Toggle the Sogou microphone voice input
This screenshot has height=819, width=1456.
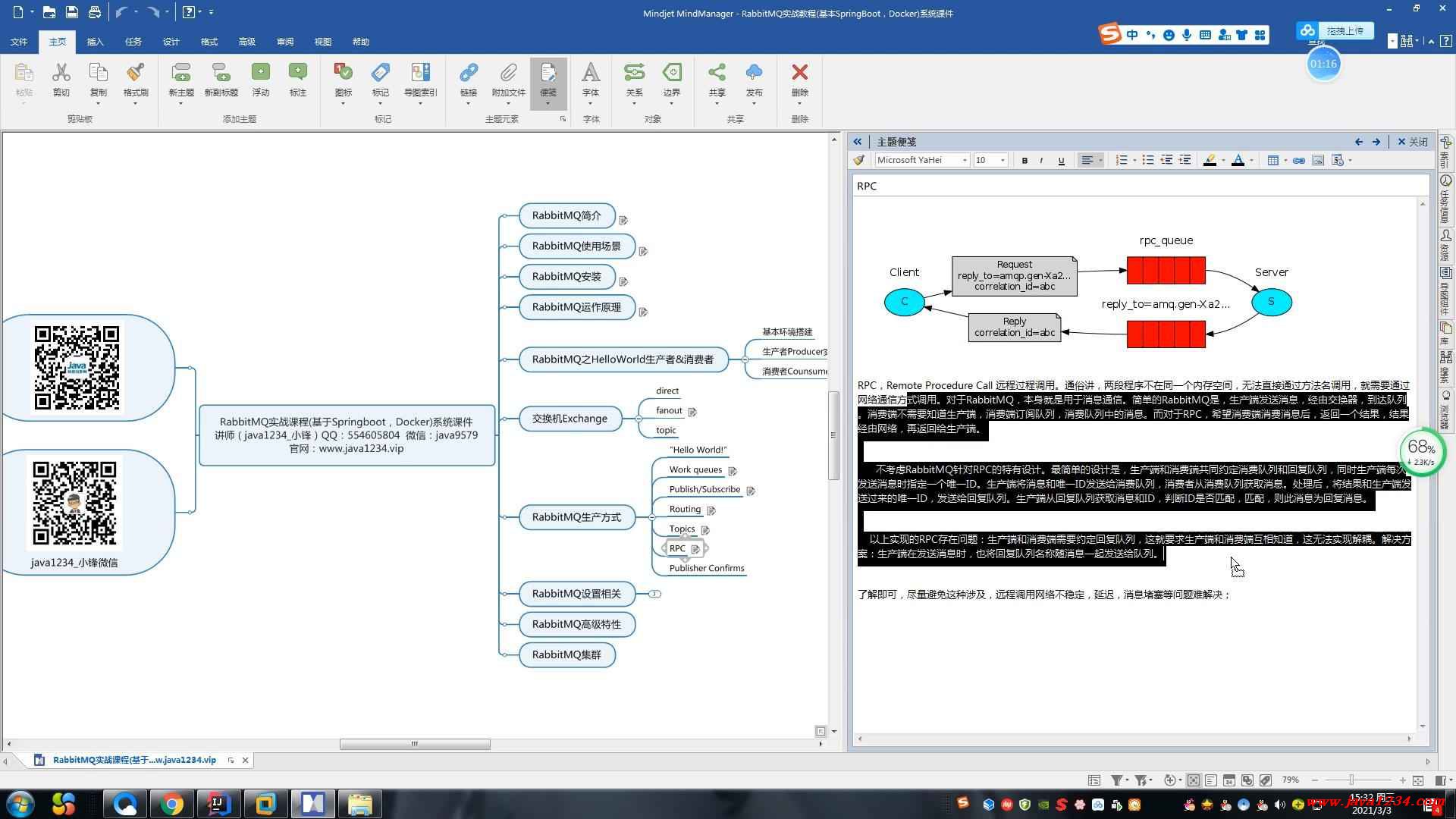1187,35
